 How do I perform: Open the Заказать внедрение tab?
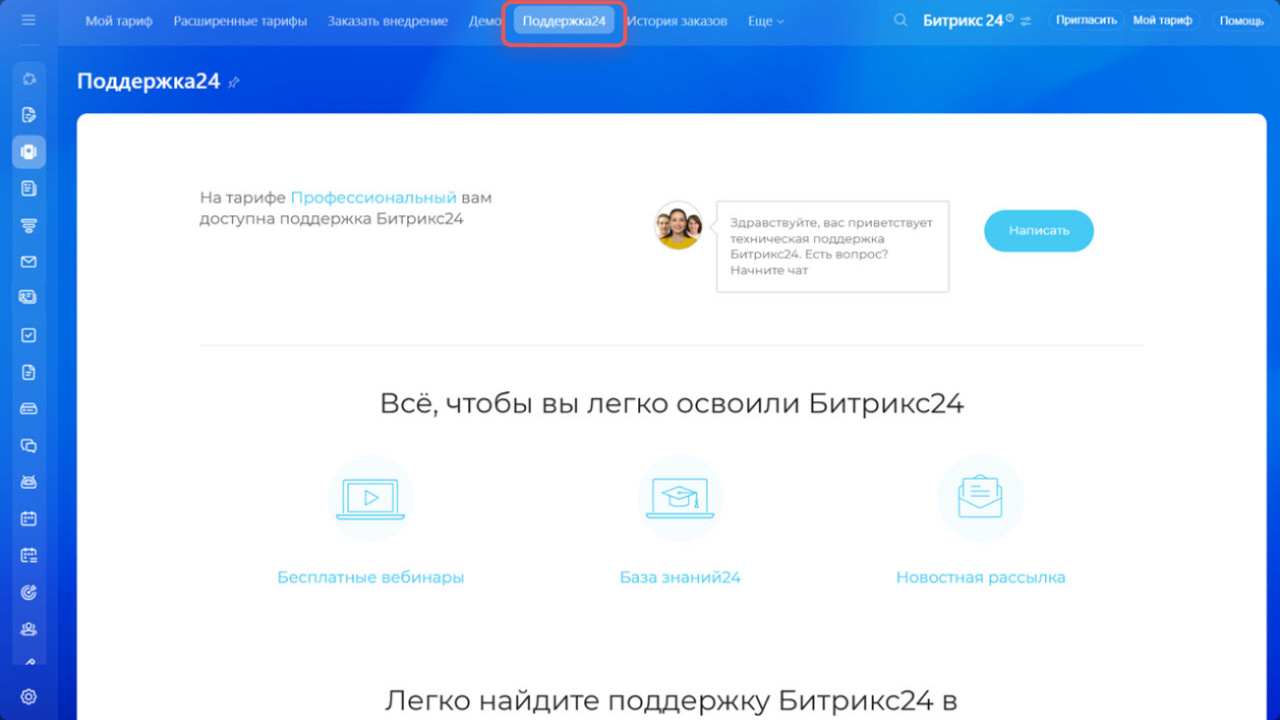(387, 21)
